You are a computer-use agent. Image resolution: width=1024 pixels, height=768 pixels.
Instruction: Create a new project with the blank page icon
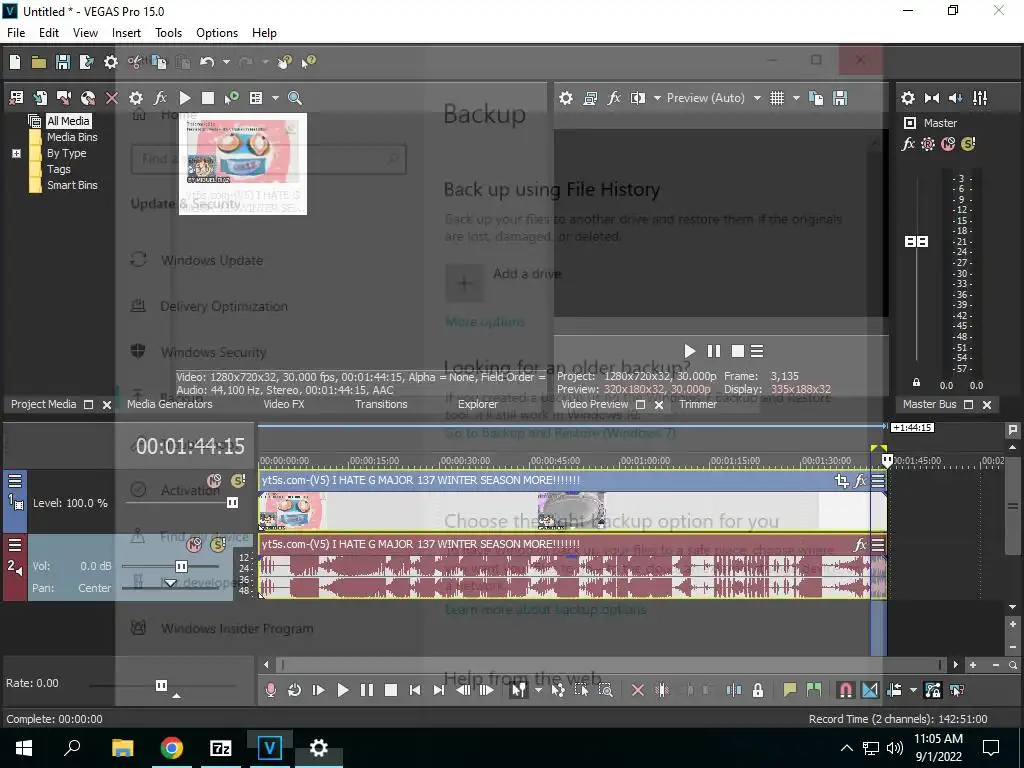pos(15,62)
